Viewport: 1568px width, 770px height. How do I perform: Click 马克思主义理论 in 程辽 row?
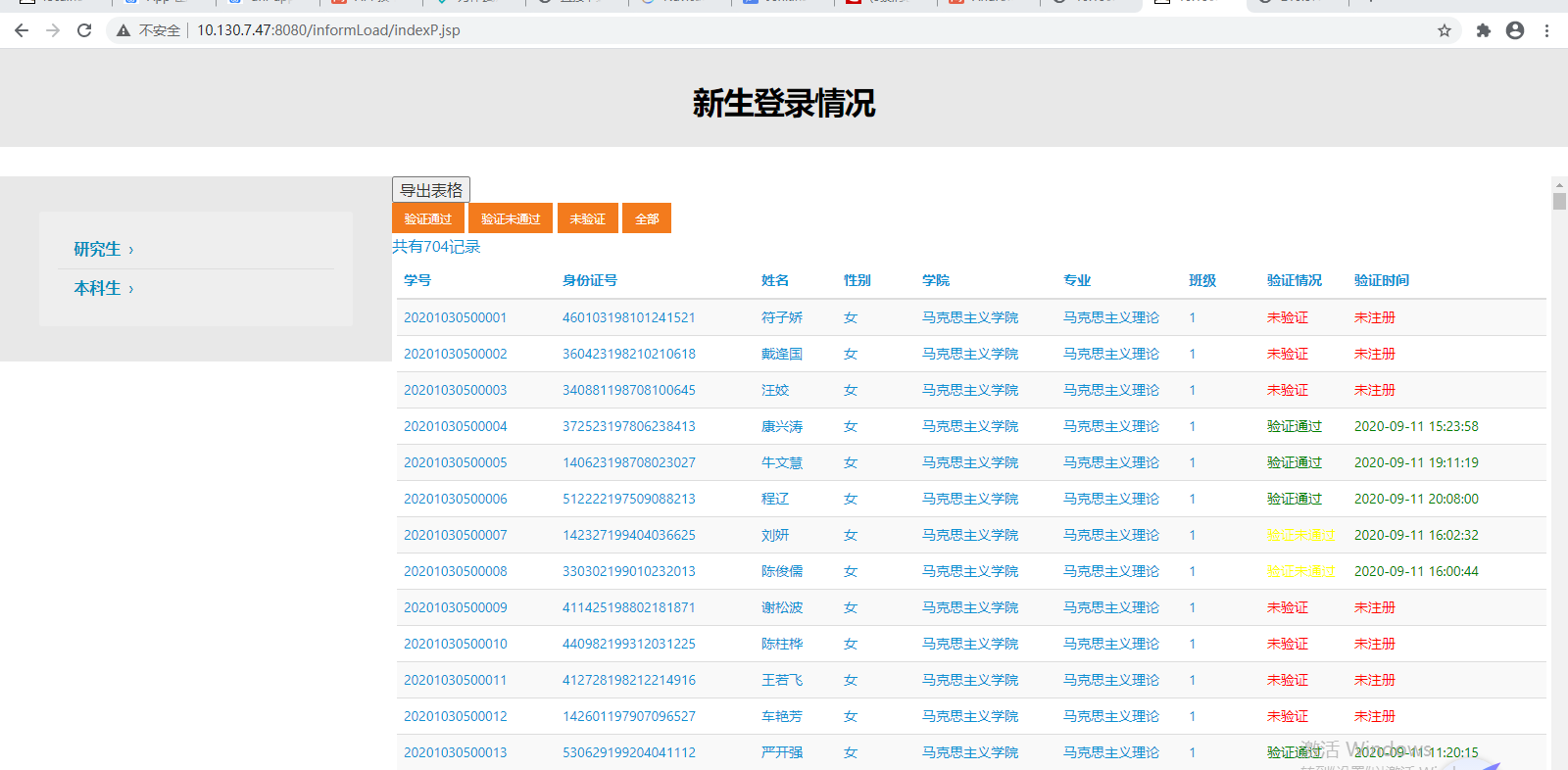[1111, 499]
